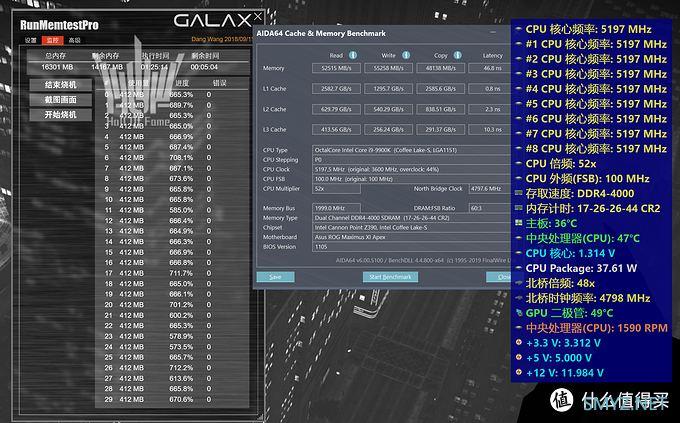Click the DRAM:FSB Ratio field 60:3

490,208
